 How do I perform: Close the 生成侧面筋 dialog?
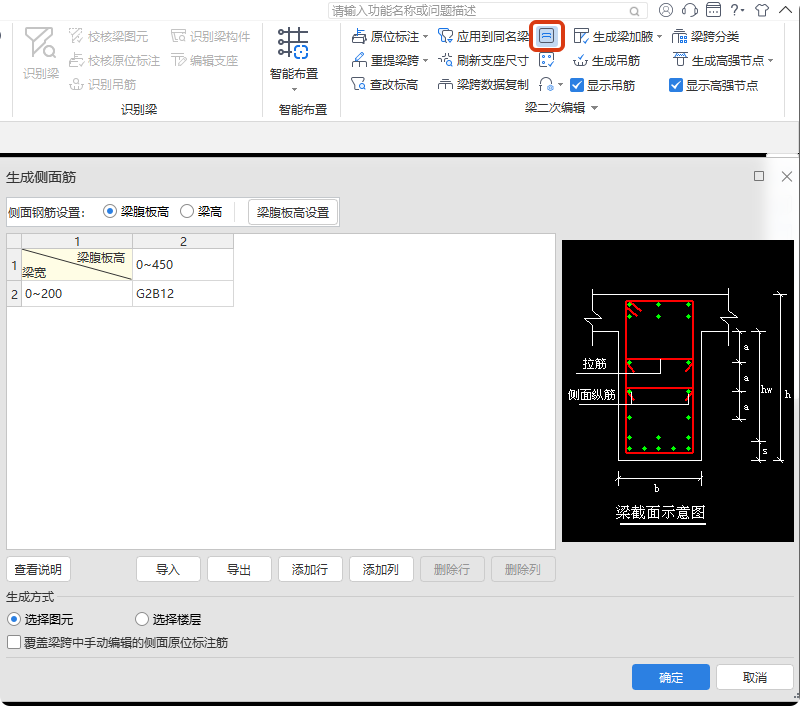pyautogui.click(x=787, y=176)
